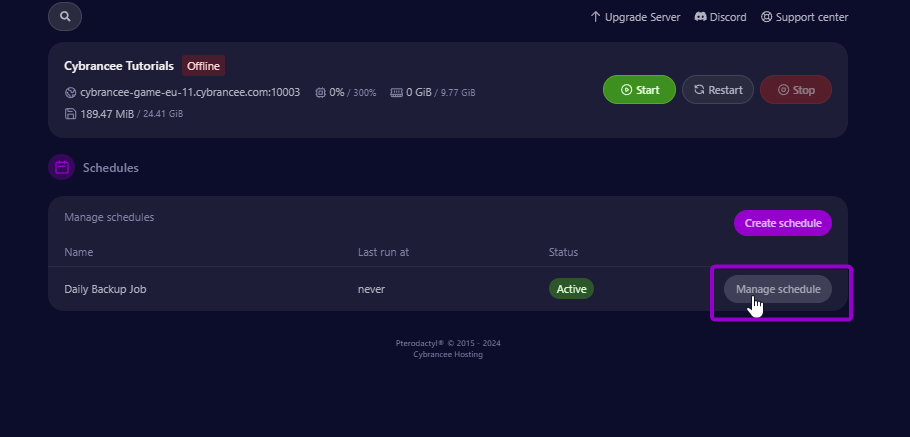Click the Upgrade Server link
The height and width of the screenshot is (437, 910).
[x=635, y=17]
